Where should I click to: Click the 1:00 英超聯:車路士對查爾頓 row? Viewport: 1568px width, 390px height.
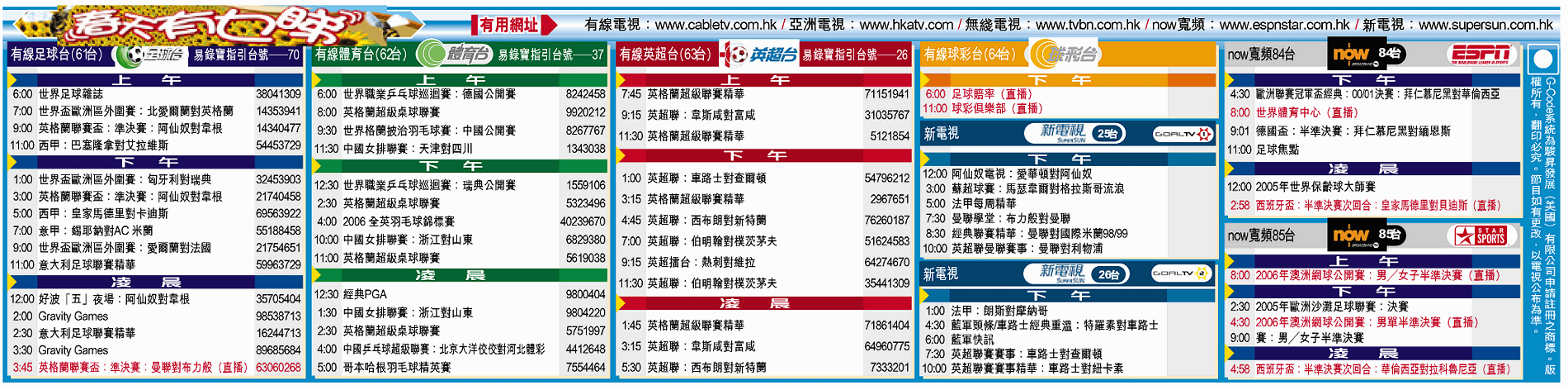click(x=765, y=178)
